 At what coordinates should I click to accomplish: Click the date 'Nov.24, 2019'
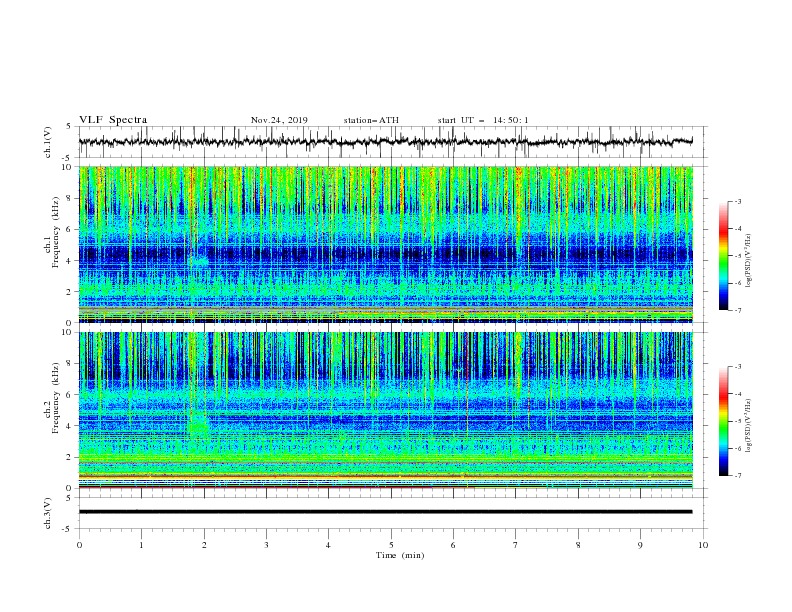click(x=279, y=120)
